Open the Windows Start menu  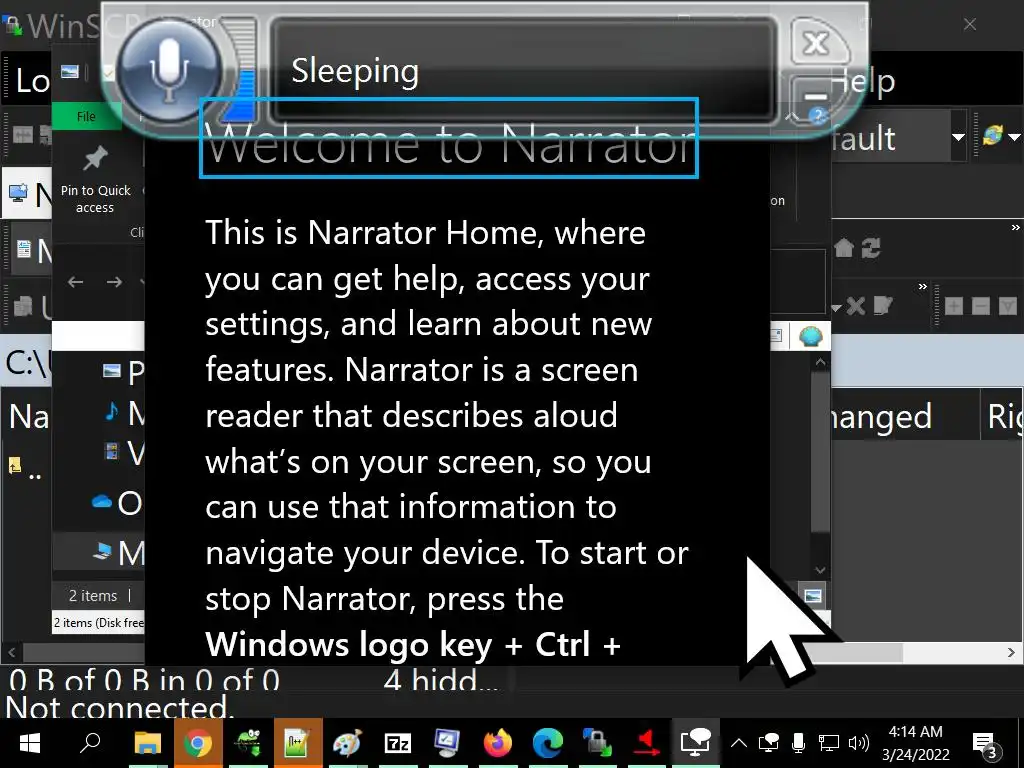click(x=29, y=743)
